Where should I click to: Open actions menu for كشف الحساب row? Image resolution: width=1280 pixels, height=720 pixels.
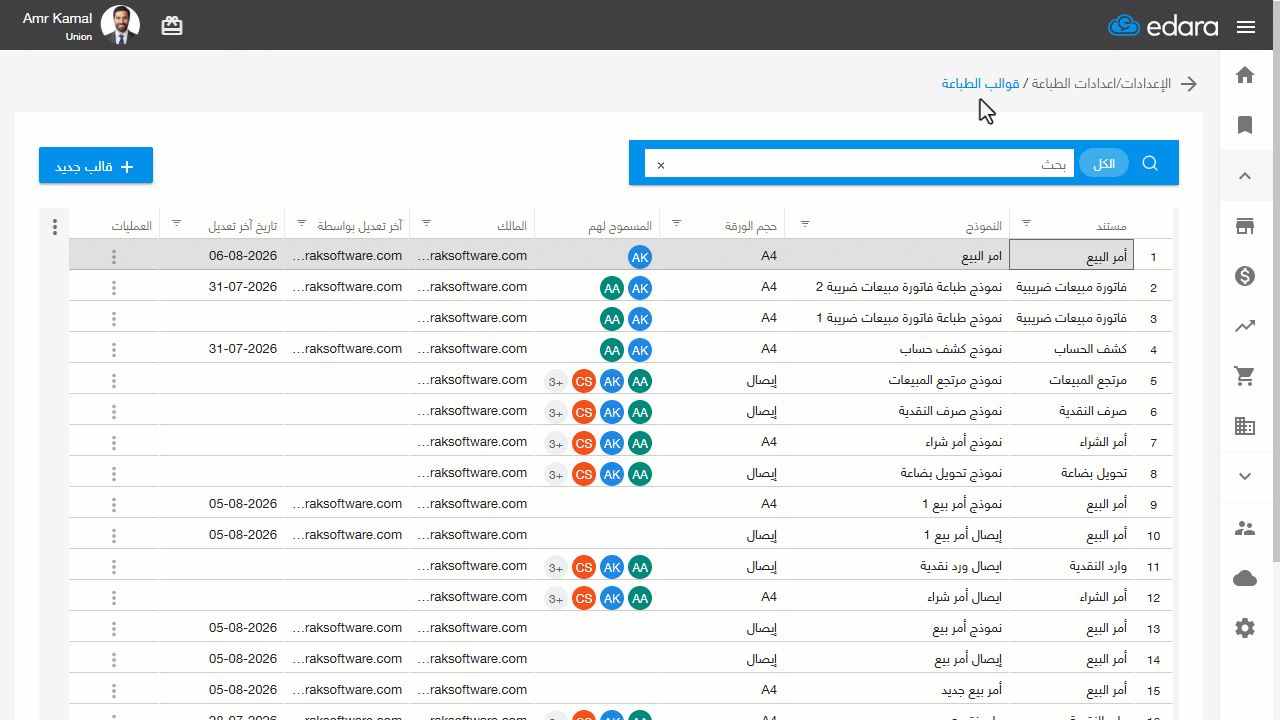(x=114, y=350)
